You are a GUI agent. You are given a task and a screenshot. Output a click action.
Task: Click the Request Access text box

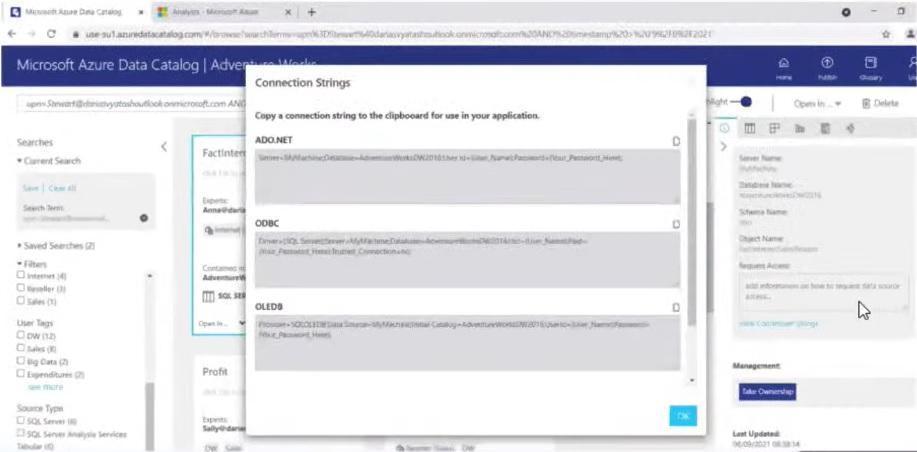coord(823,292)
